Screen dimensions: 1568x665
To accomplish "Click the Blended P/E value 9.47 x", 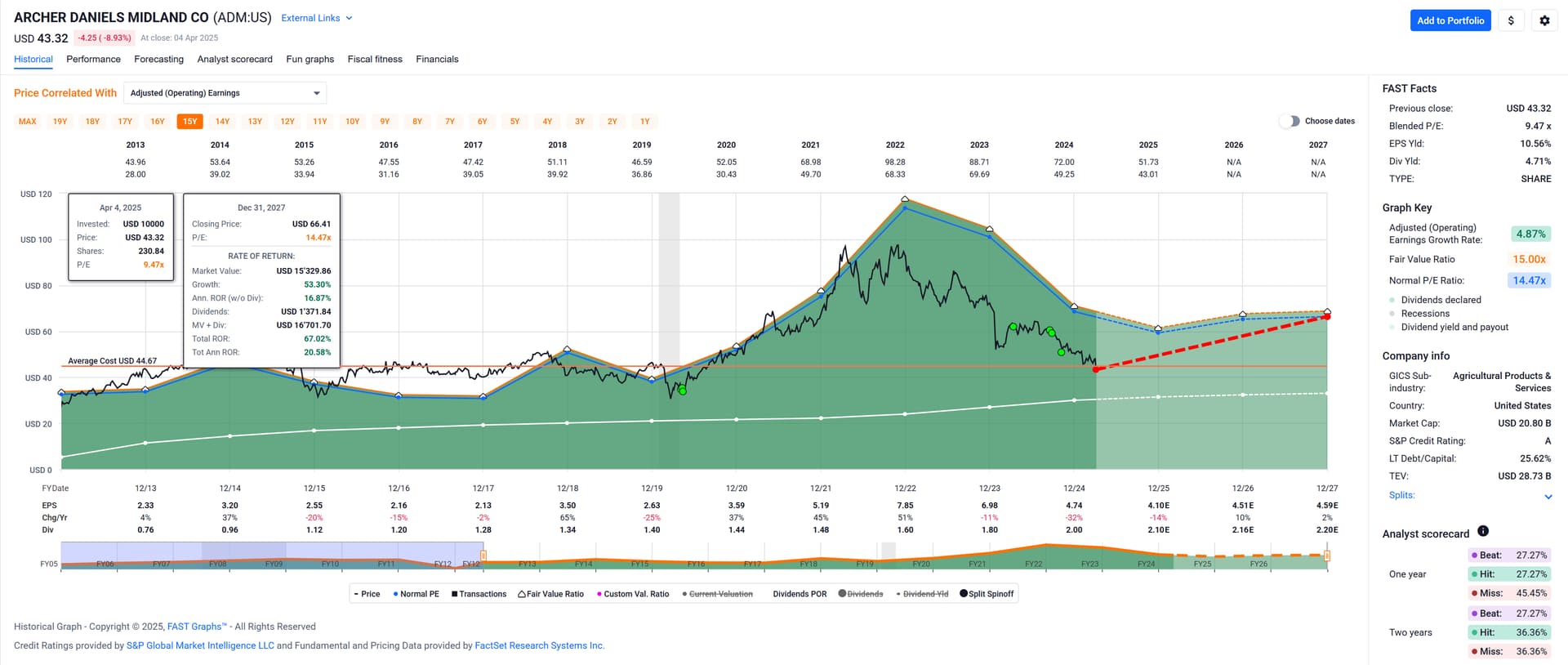I will [1537, 126].
